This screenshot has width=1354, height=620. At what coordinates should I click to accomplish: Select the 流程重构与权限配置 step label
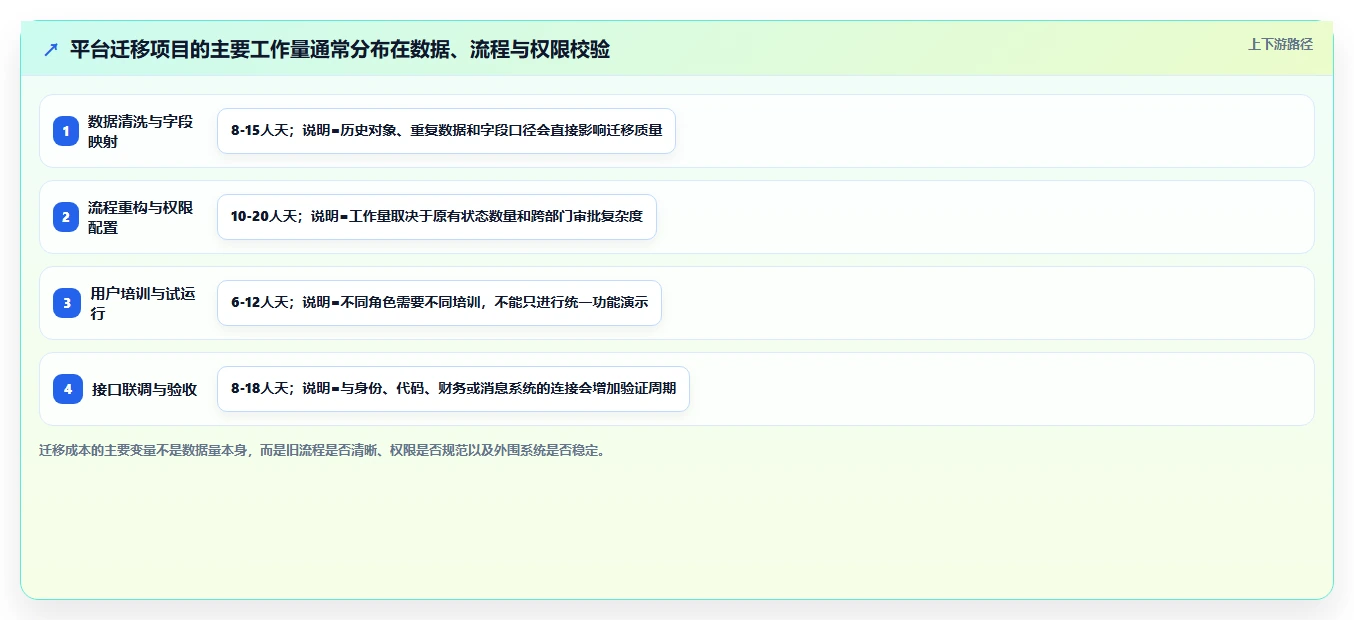tap(141, 217)
